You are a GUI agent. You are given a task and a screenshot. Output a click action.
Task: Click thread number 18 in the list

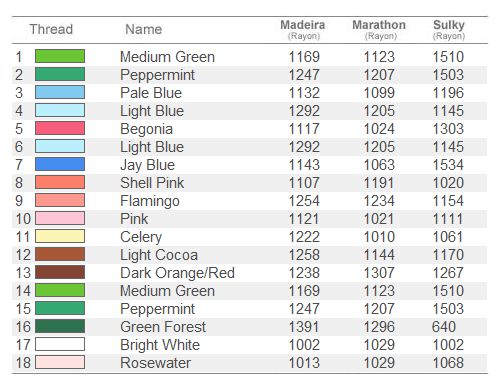tap(23, 363)
